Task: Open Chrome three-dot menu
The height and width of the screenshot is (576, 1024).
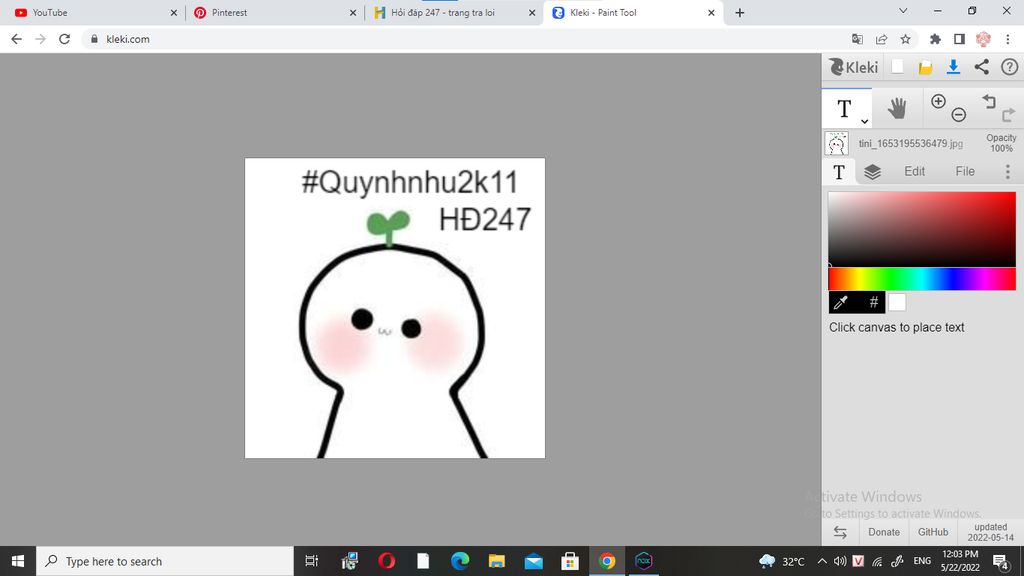Action: 1008,39
